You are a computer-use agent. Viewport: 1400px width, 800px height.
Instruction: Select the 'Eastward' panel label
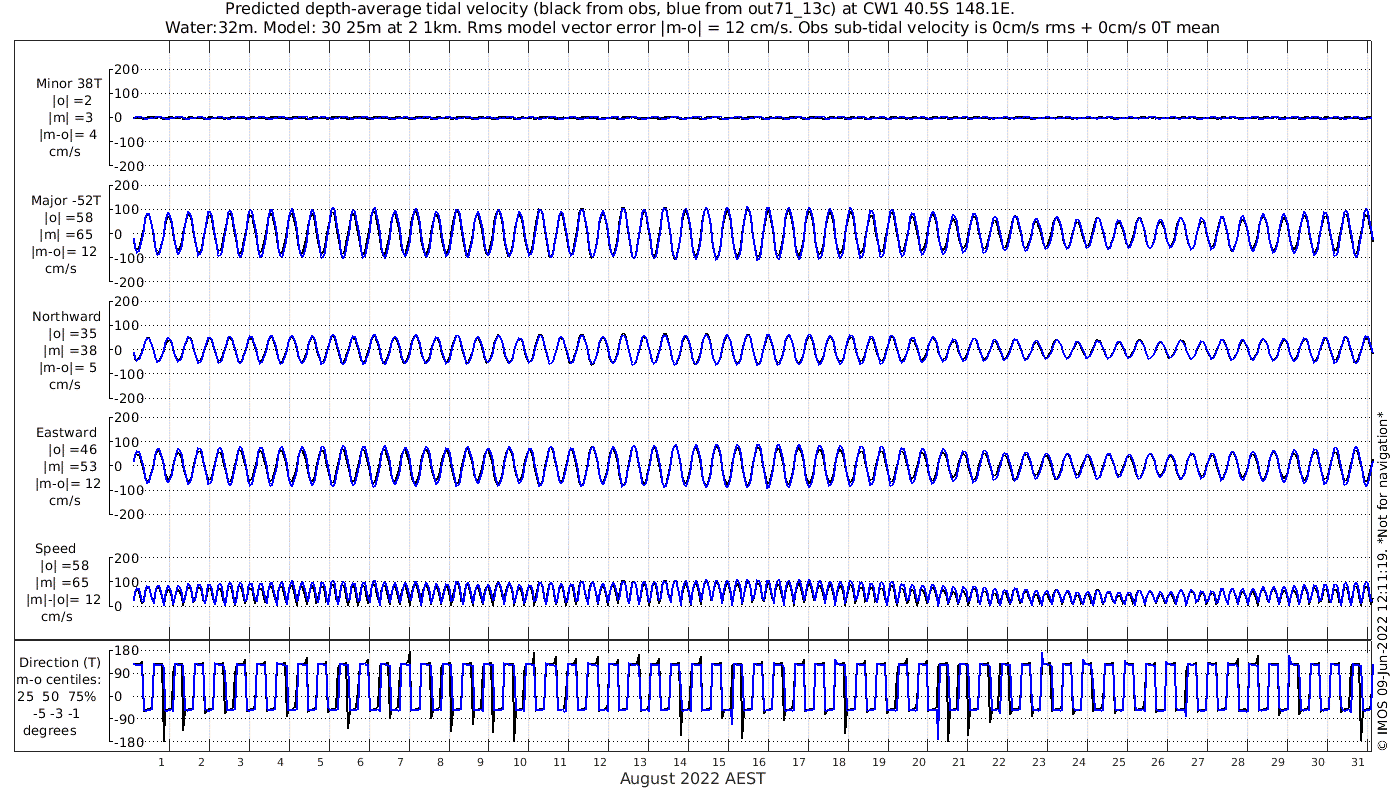point(67,433)
